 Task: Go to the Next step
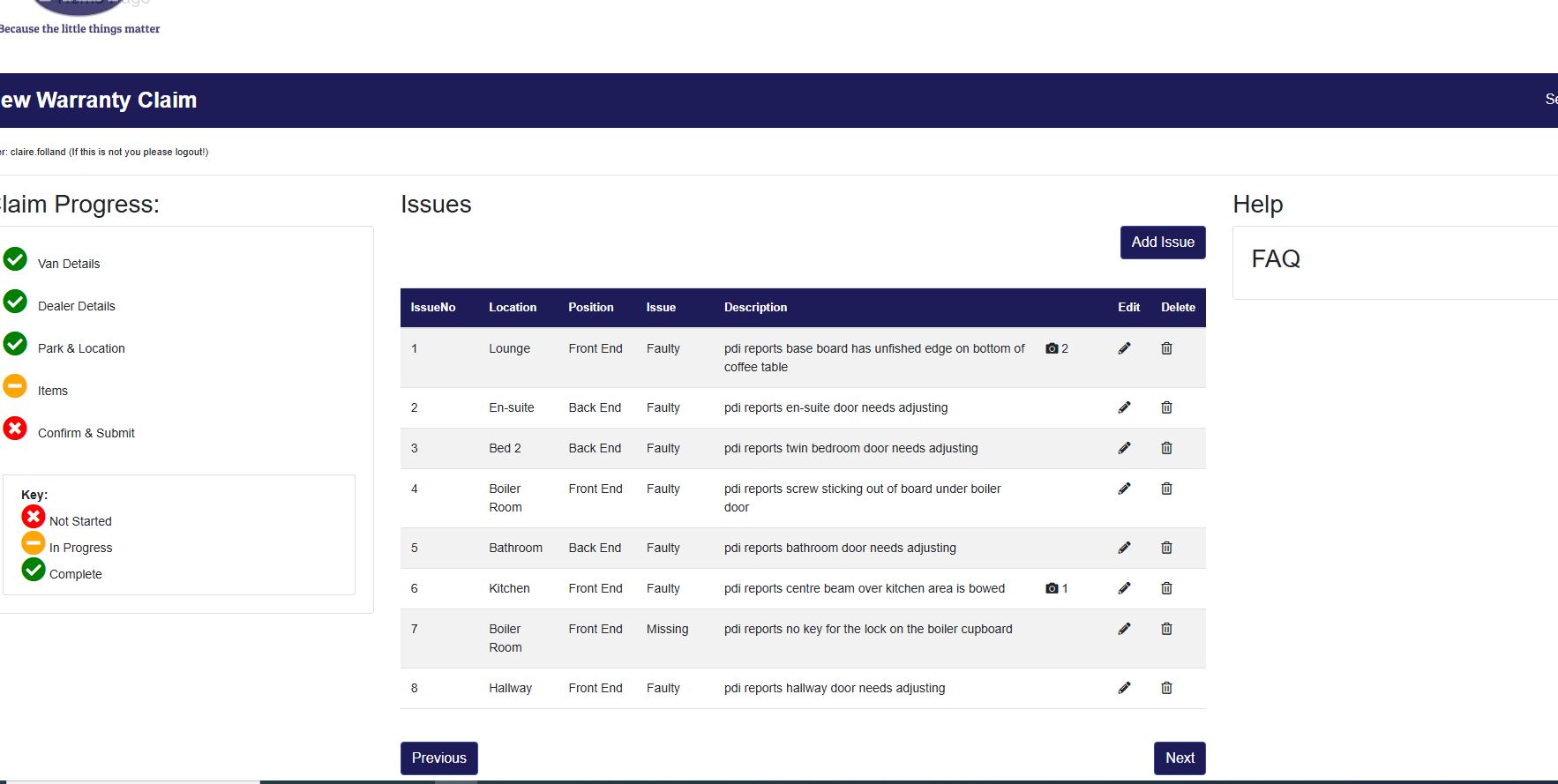coord(1179,758)
